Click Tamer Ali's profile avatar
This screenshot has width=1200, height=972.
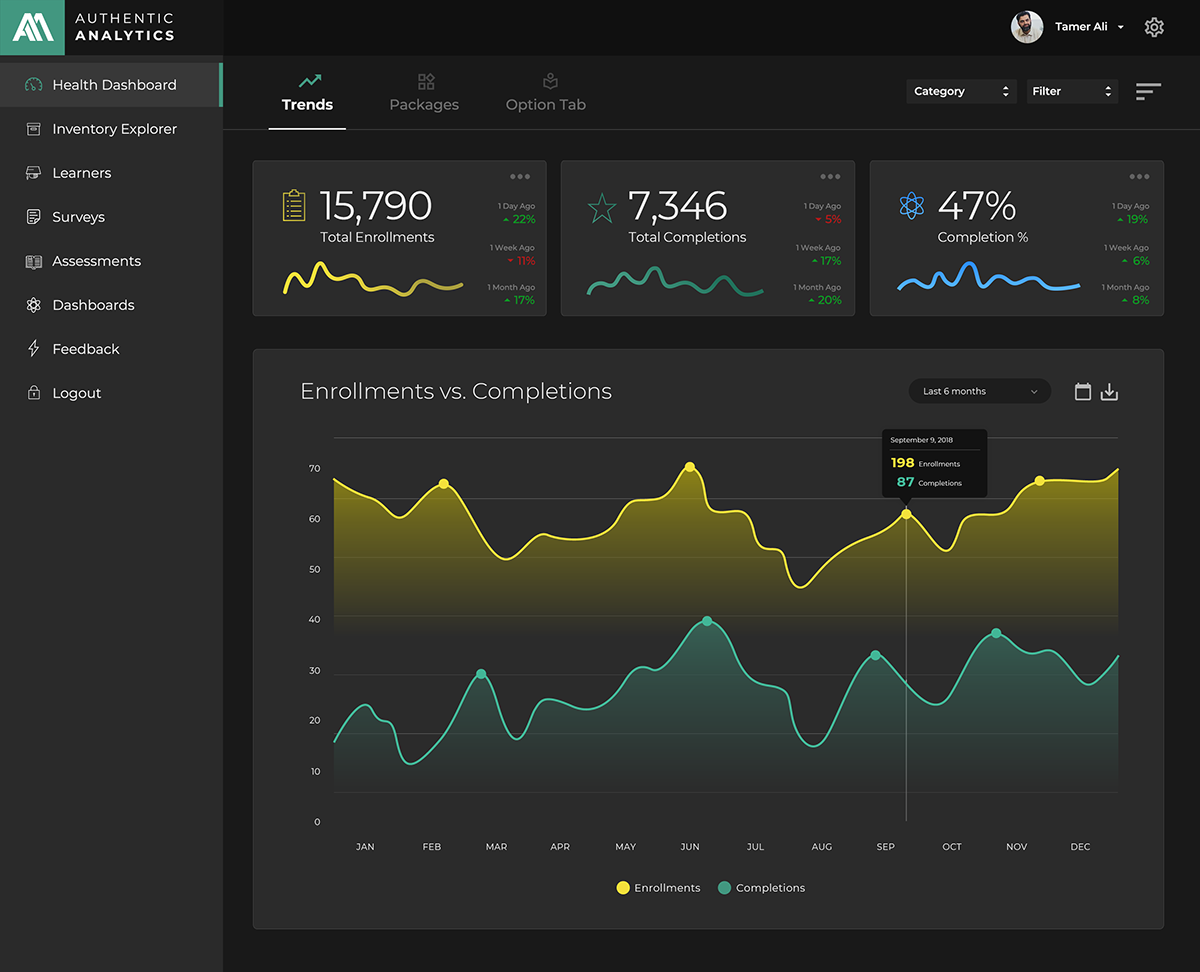(1027, 27)
